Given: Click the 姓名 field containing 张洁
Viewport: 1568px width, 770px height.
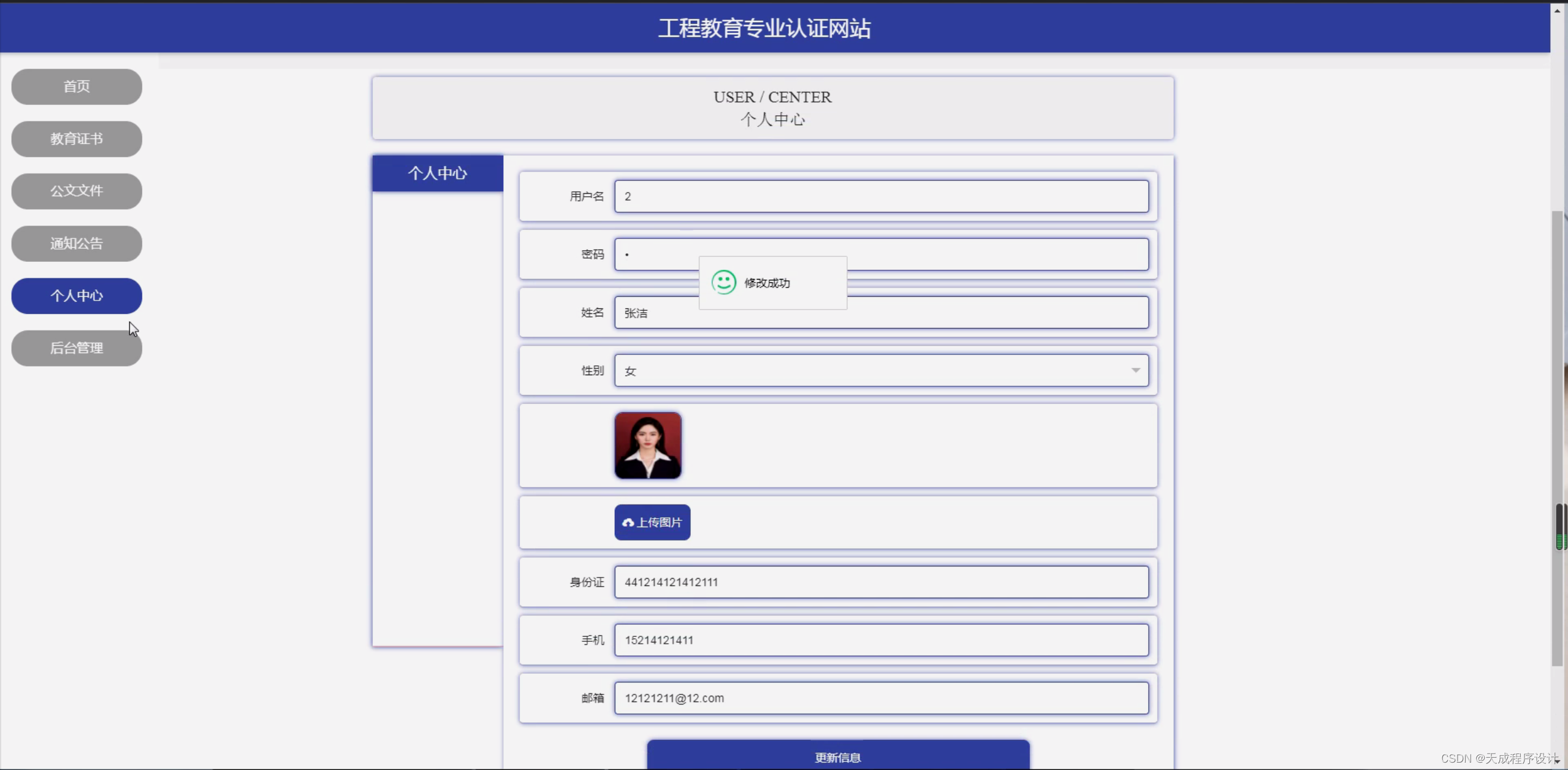Looking at the screenshot, I should [x=981, y=313].
